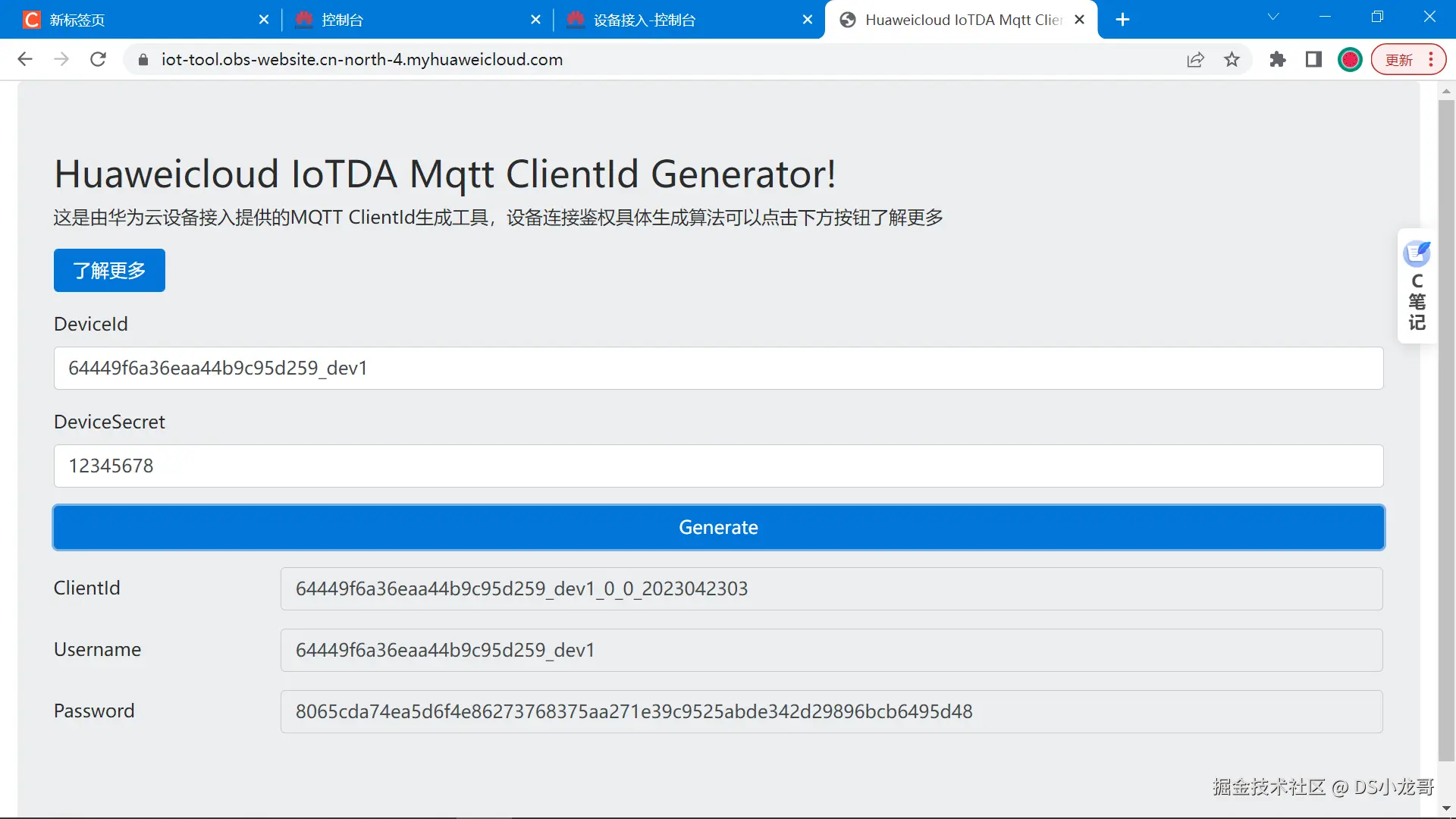Click the browser back arrow

pos(25,59)
